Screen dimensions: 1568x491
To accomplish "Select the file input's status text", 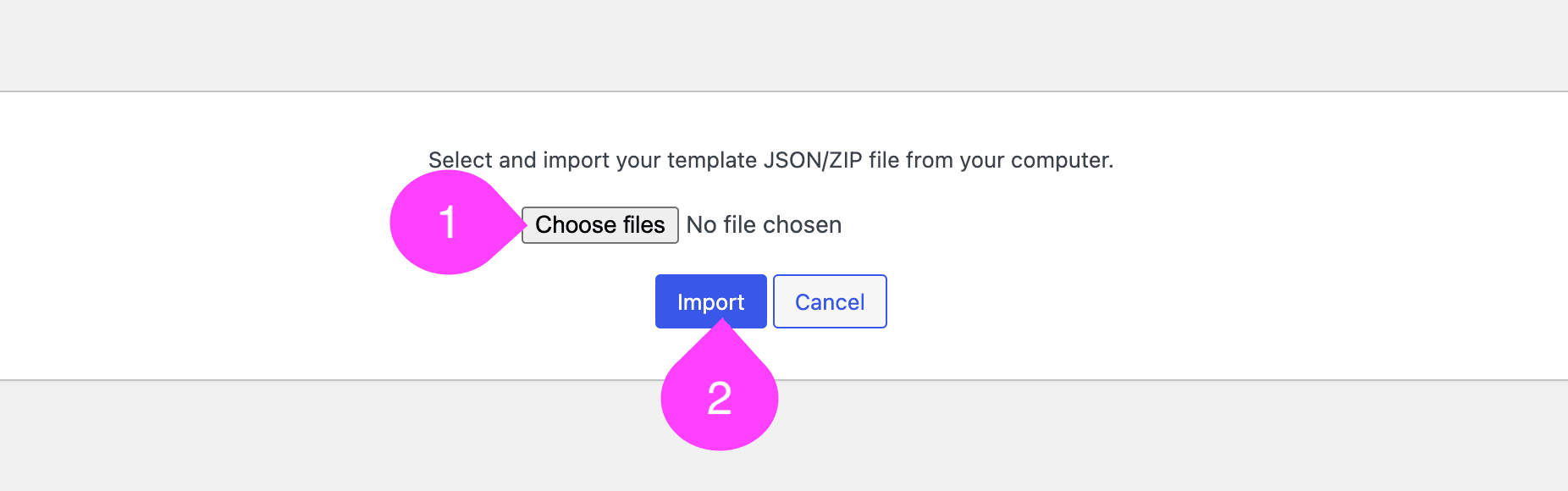I will point(764,225).
